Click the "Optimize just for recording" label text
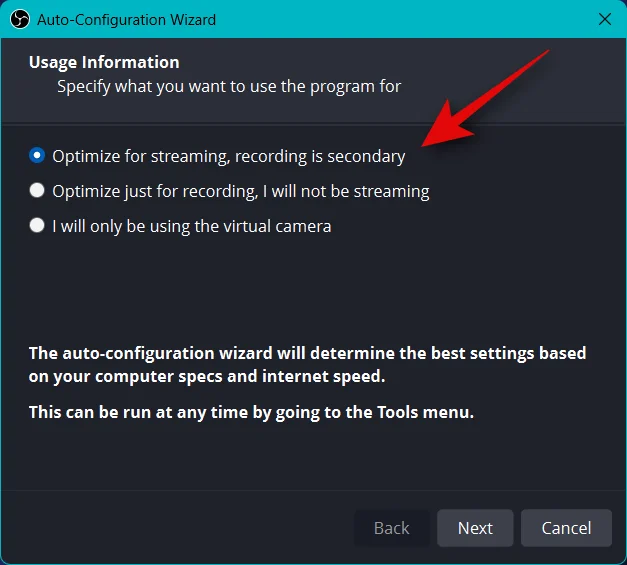This screenshot has width=627, height=565. (155, 192)
